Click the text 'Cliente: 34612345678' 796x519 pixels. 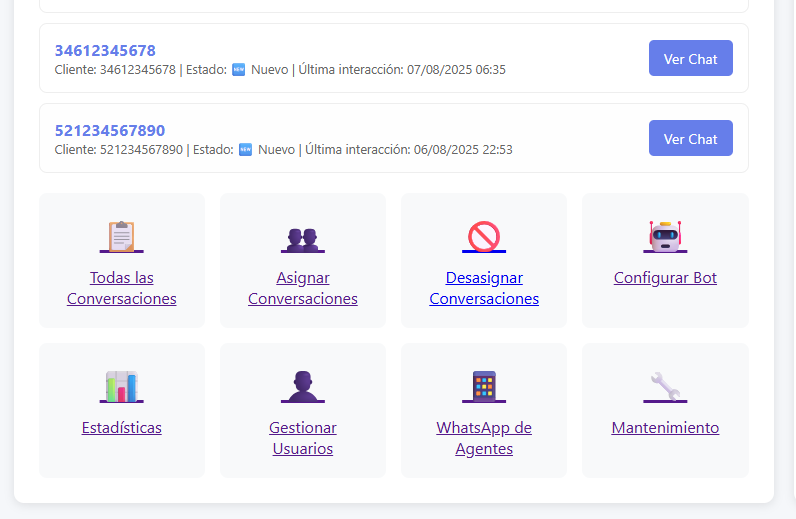coord(115,70)
